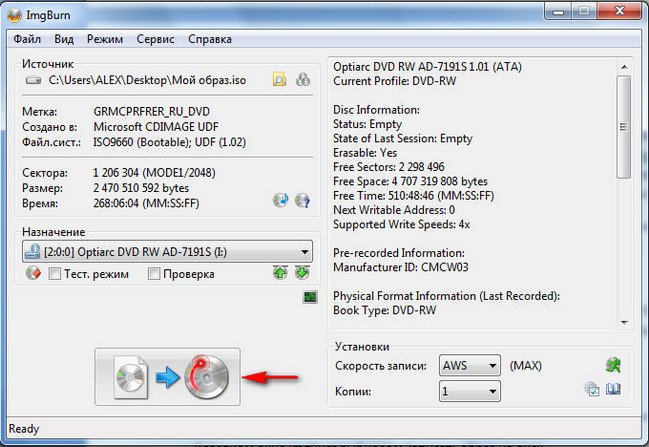
Task: Click the Microsoft CDIMAGE UDF text
Action: pyautogui.click(x=156, y=127)
